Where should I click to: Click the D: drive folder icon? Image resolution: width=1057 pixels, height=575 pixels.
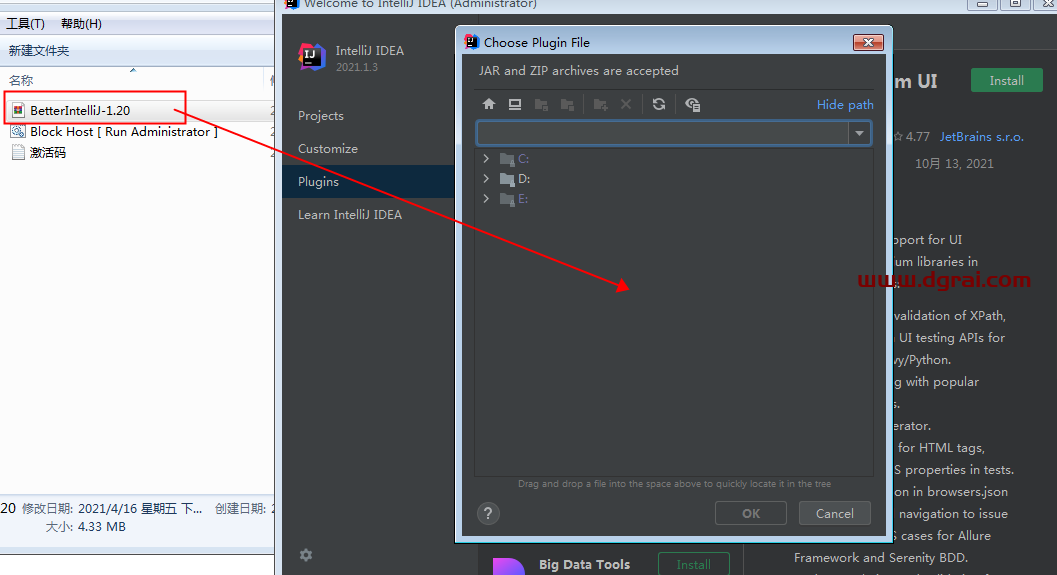tap(507, 179)
